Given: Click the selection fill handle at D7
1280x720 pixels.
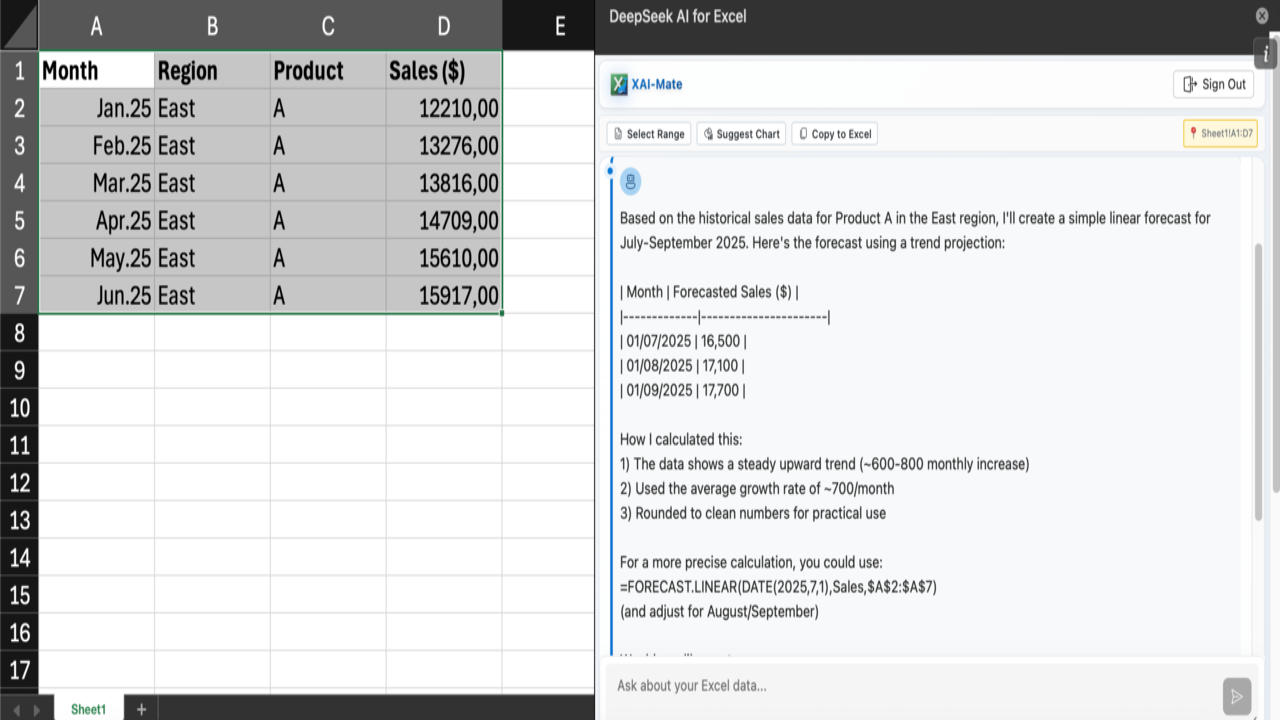Looking at the screenshot, I should coord(502,313).
